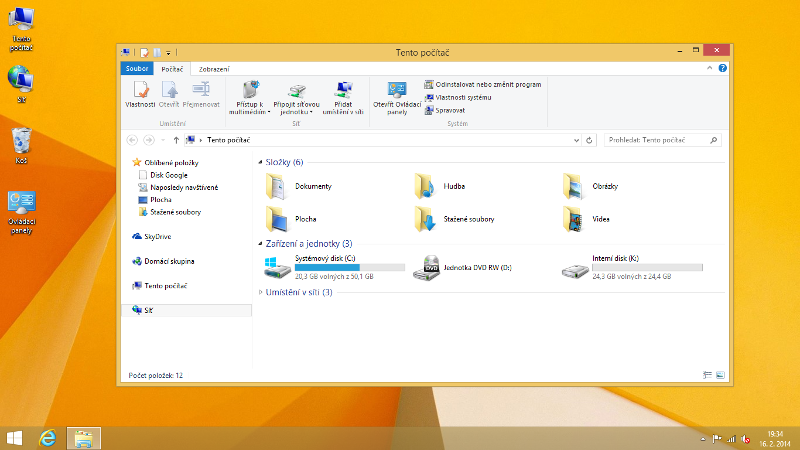This screenshot has height=450, width=800.
Task: Open the Otevřít Ovládací panely ribbon icon
Action: pos(397,94)
